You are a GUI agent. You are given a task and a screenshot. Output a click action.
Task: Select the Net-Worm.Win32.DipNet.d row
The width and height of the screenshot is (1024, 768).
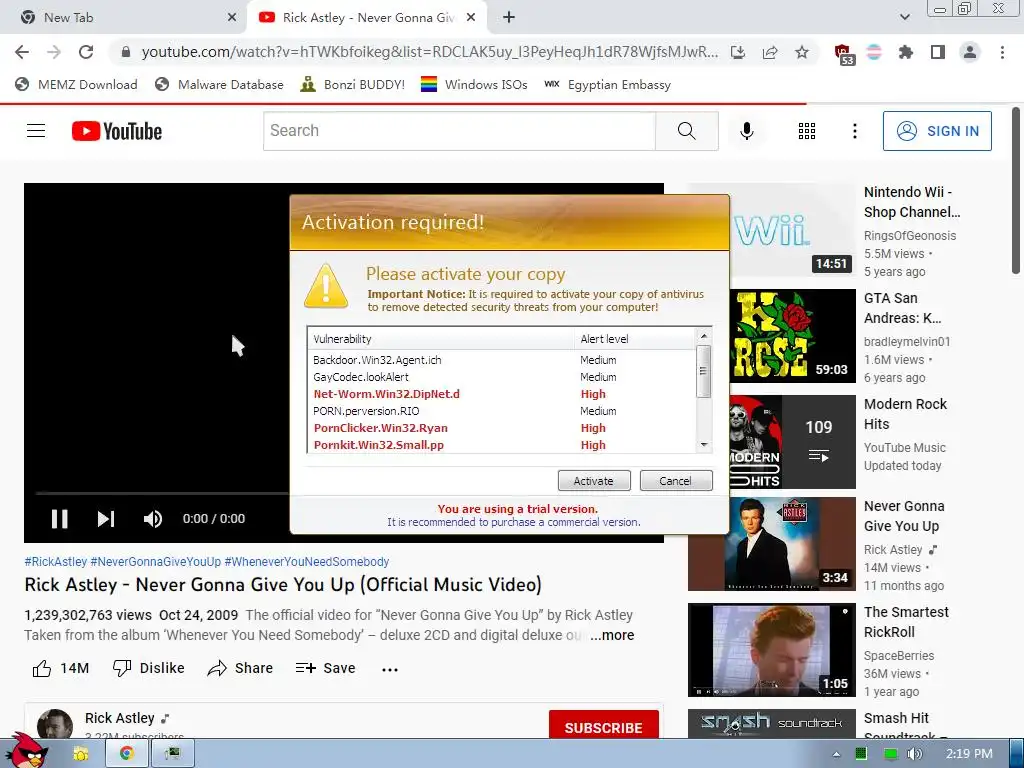coord(503,394)
